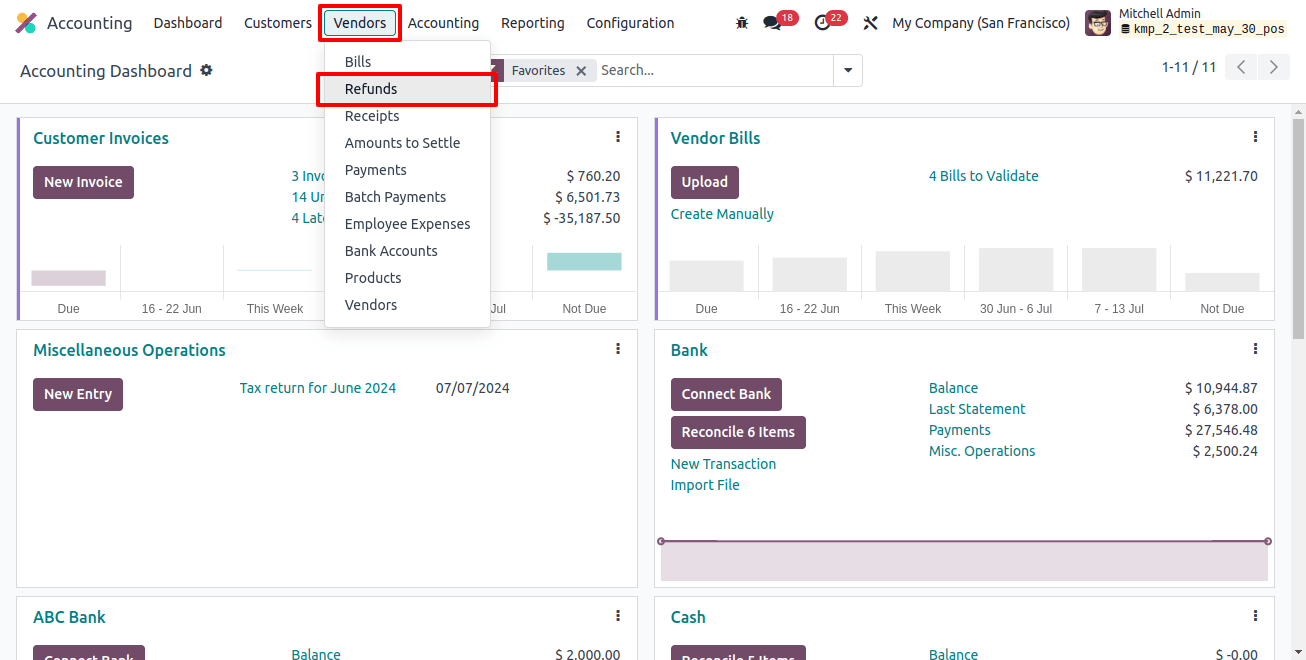Go to the next page with the right chevron
Screen dimensions: 1306x660
click(1273, 67)
